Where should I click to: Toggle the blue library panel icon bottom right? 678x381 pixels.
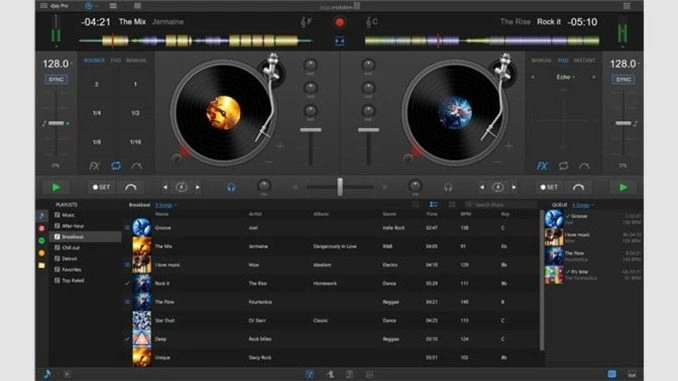click(611, 374)
